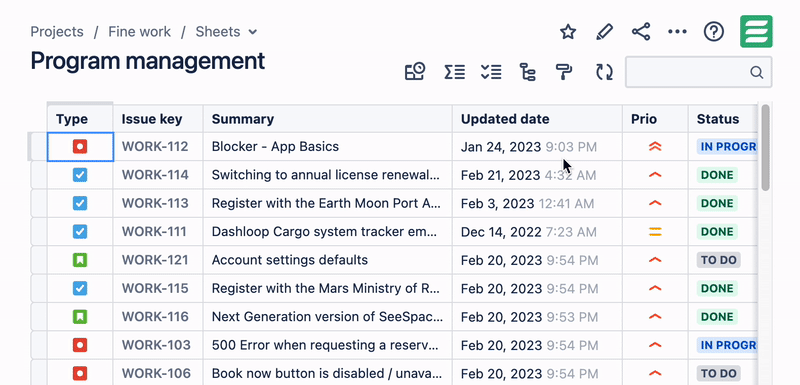
Task: Click DONE status of WORK-111
Action: pos(717,232)
